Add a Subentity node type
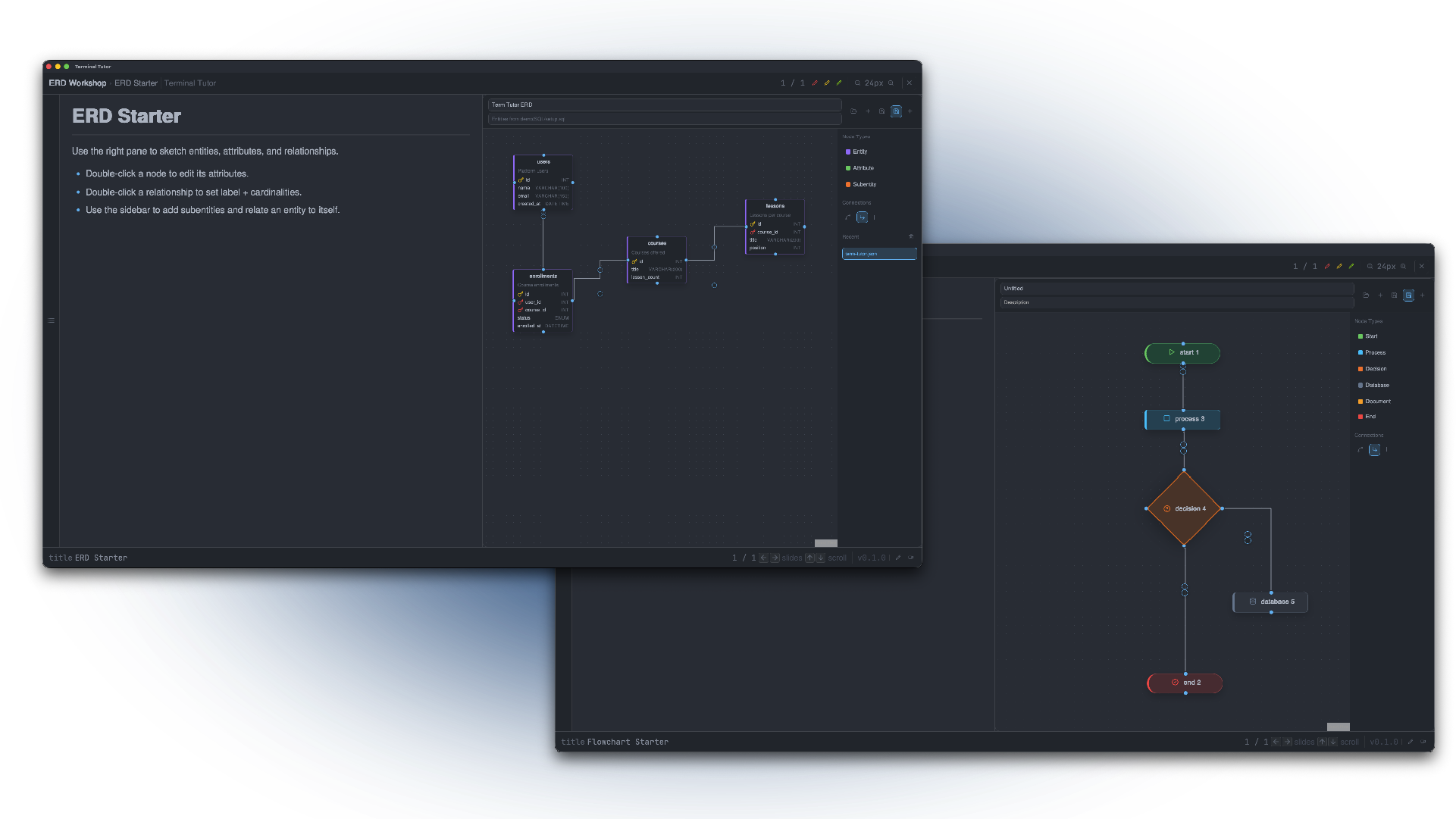1456x819 pixels. click(x=861, y=185)
